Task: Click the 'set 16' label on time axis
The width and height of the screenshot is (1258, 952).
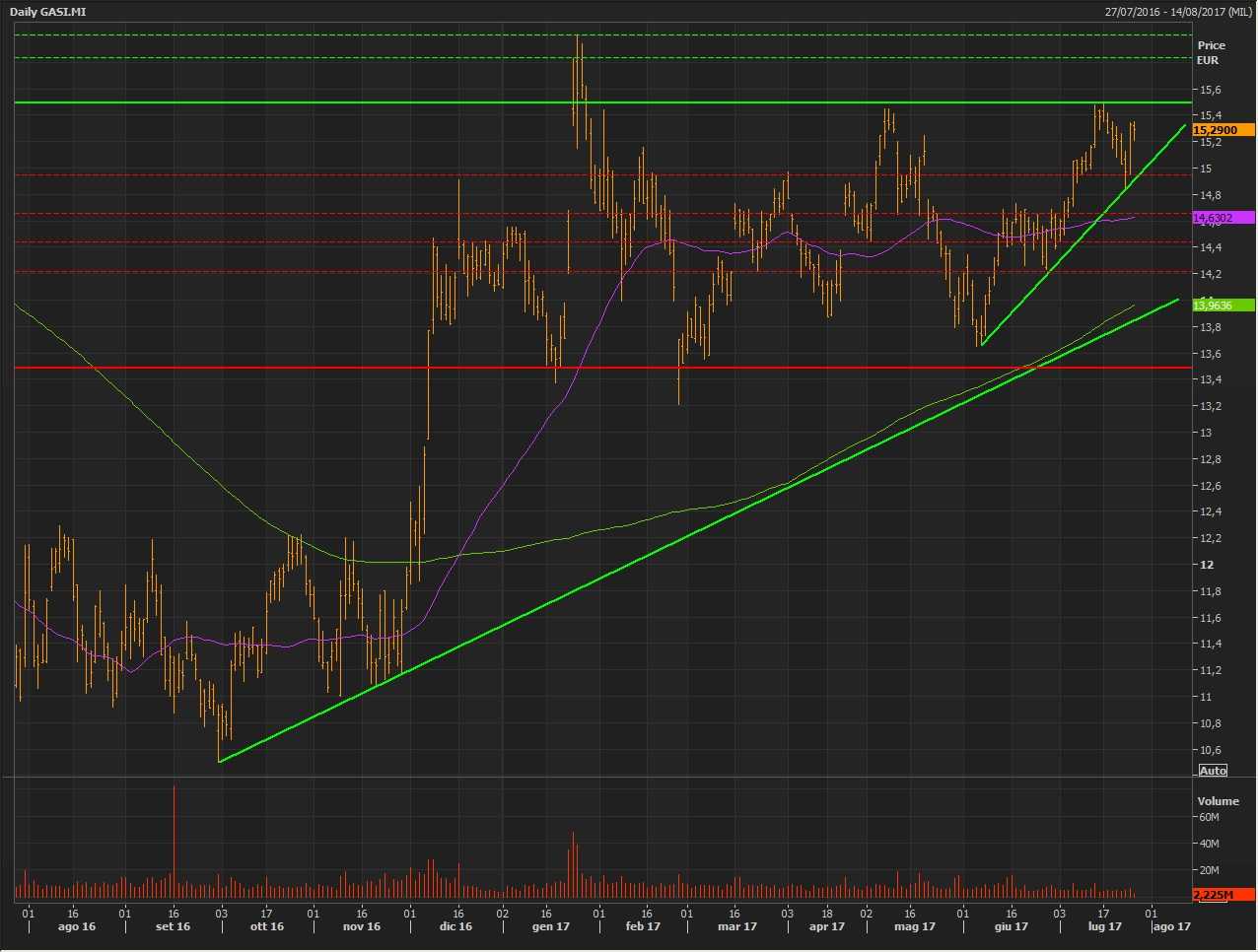Action: click(x=173, y=926)
